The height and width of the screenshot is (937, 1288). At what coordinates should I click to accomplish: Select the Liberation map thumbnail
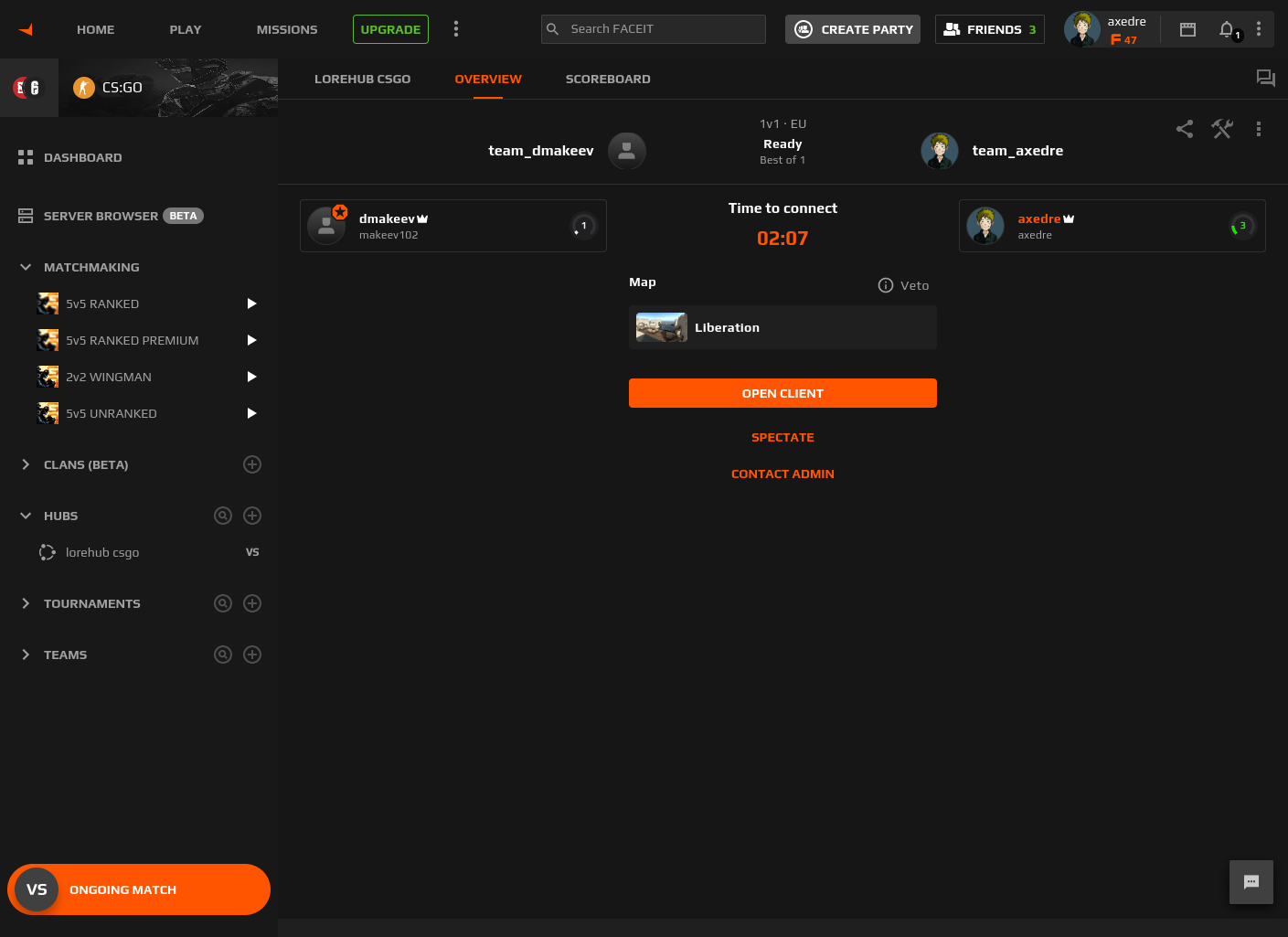[662, 327]
